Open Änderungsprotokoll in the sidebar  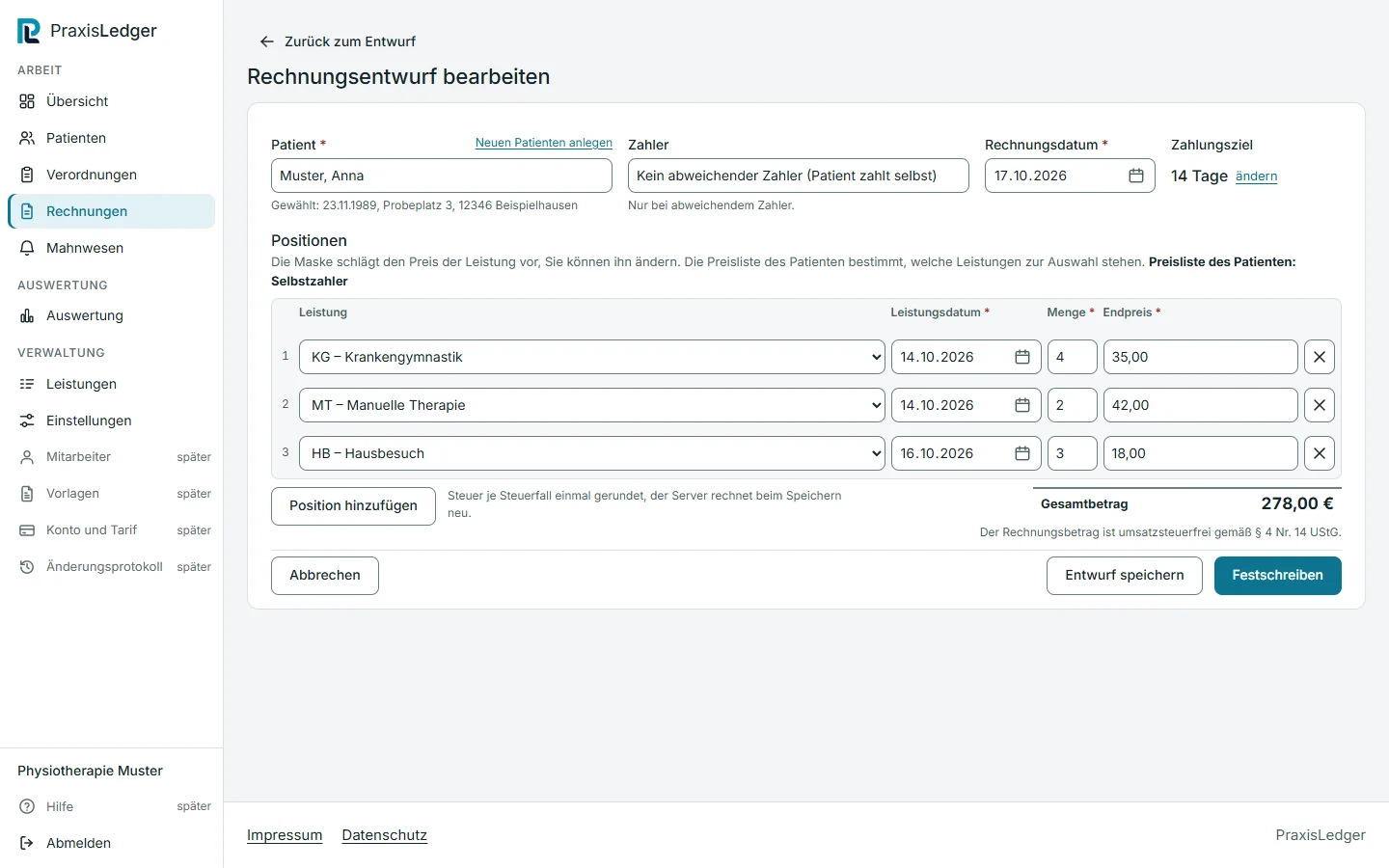pos(112,567)
